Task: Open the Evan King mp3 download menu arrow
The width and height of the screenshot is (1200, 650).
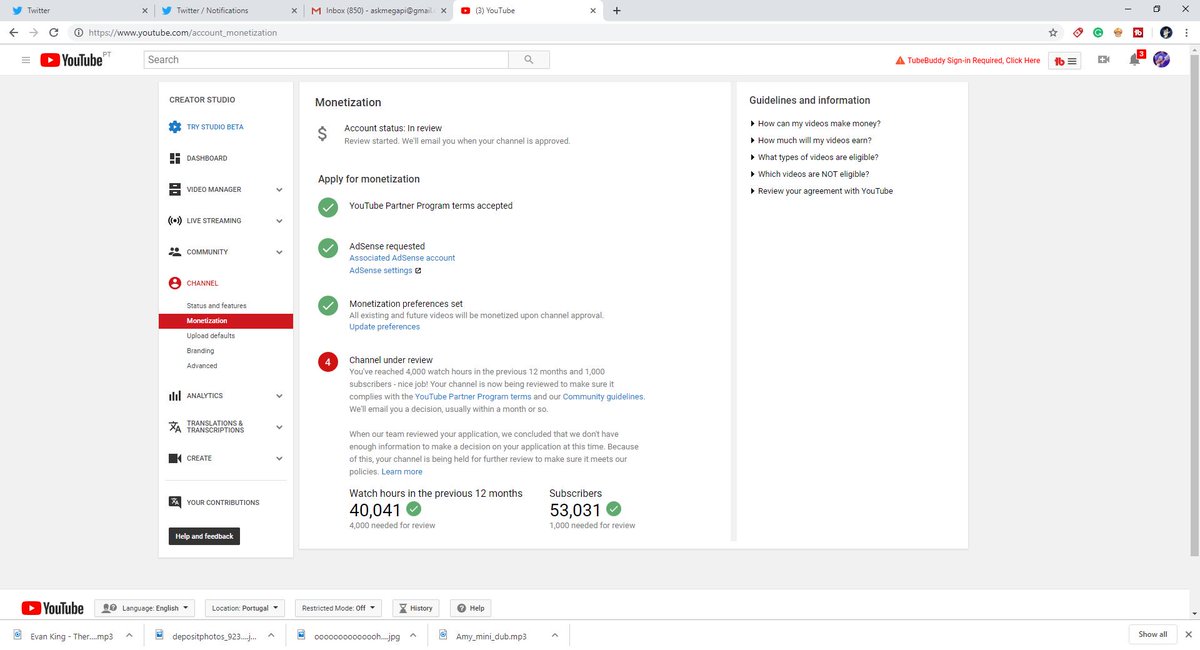Action: click(128, 635)
